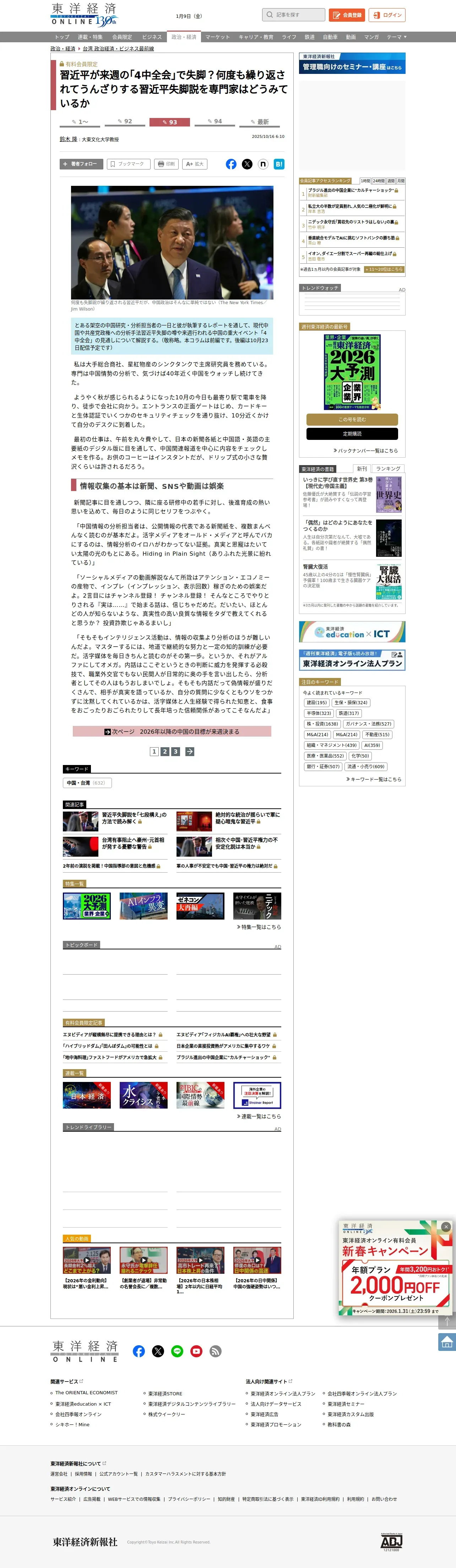Go to article page 2
Screen dimensions: 456x1568
[165, 752]
